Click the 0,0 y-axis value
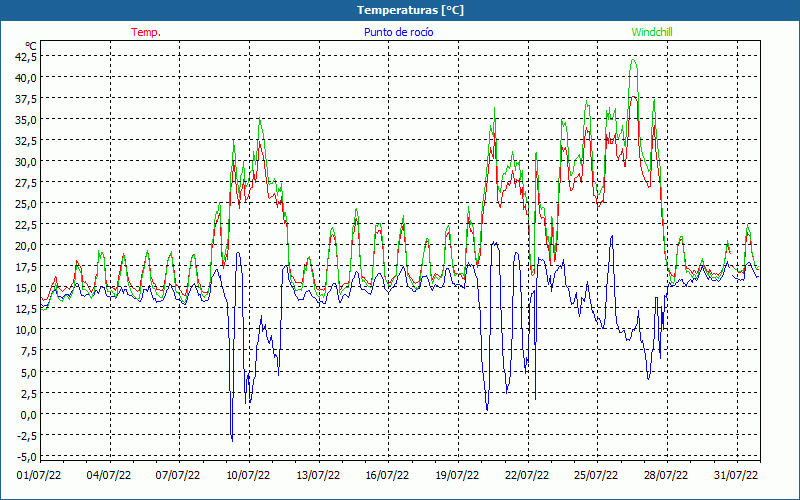800x500 pixels. tap(29, 414)
